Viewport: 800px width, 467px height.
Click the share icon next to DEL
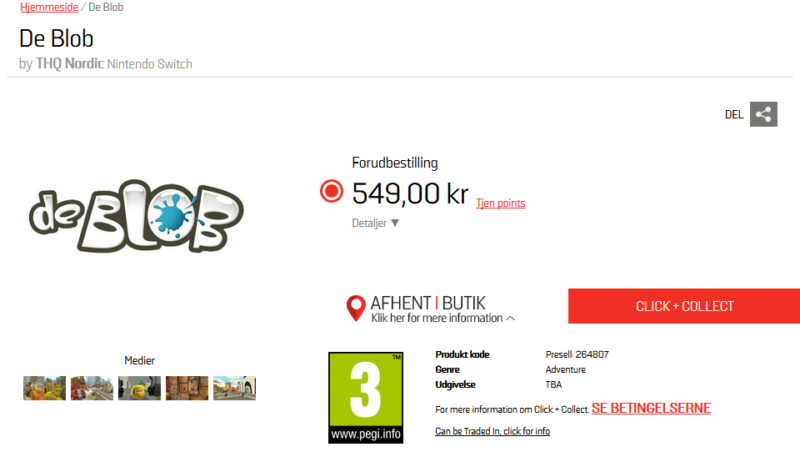[763, 114]
